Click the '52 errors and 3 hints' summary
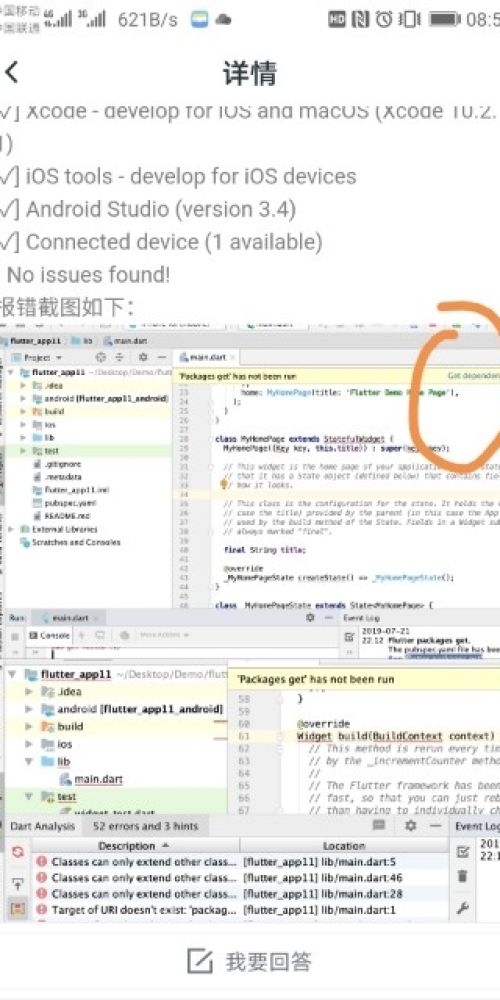The width and height of the screenshot is (500, 1000). point(145,826)
